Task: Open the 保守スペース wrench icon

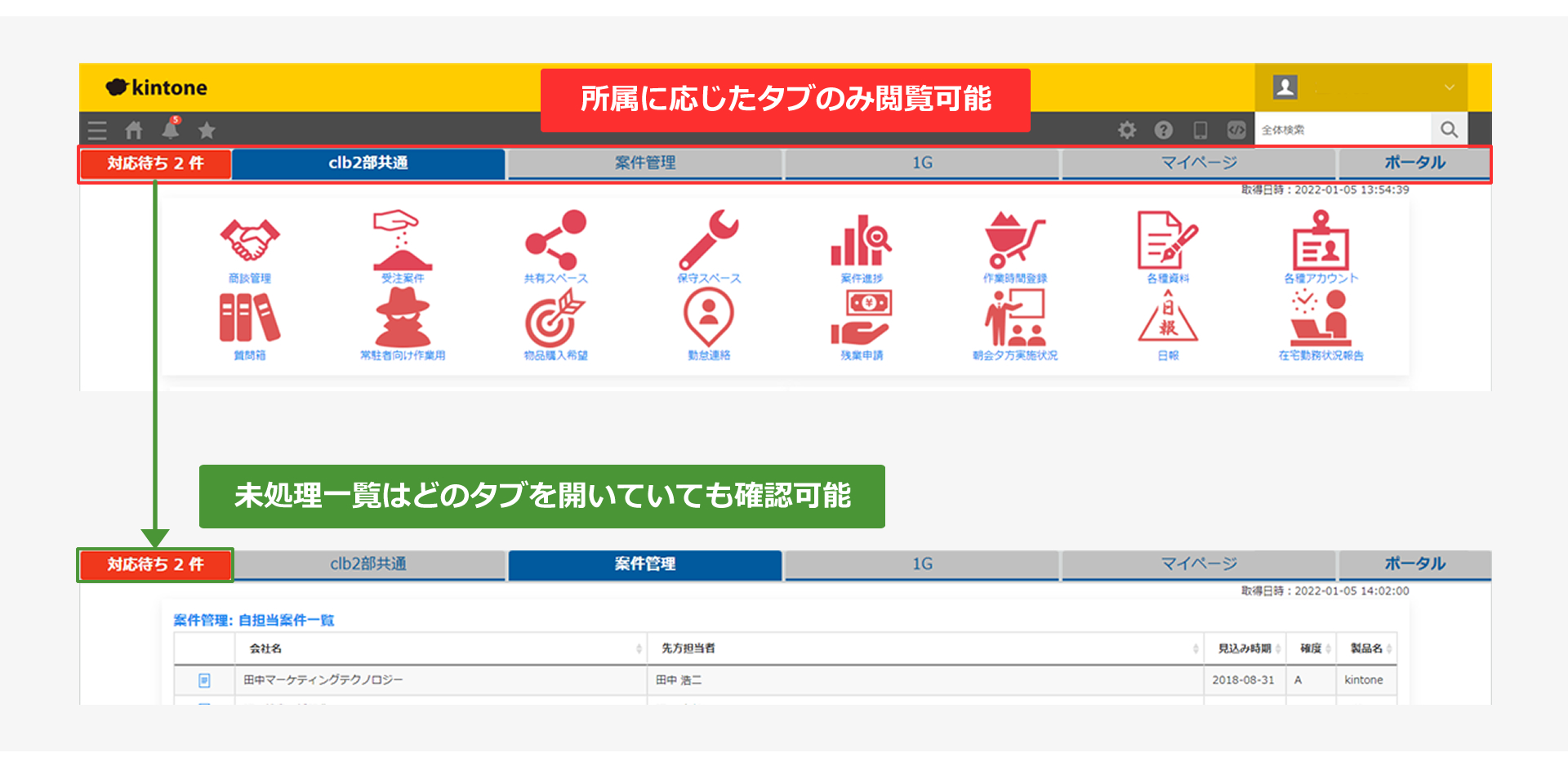Action: pos(708,240)
